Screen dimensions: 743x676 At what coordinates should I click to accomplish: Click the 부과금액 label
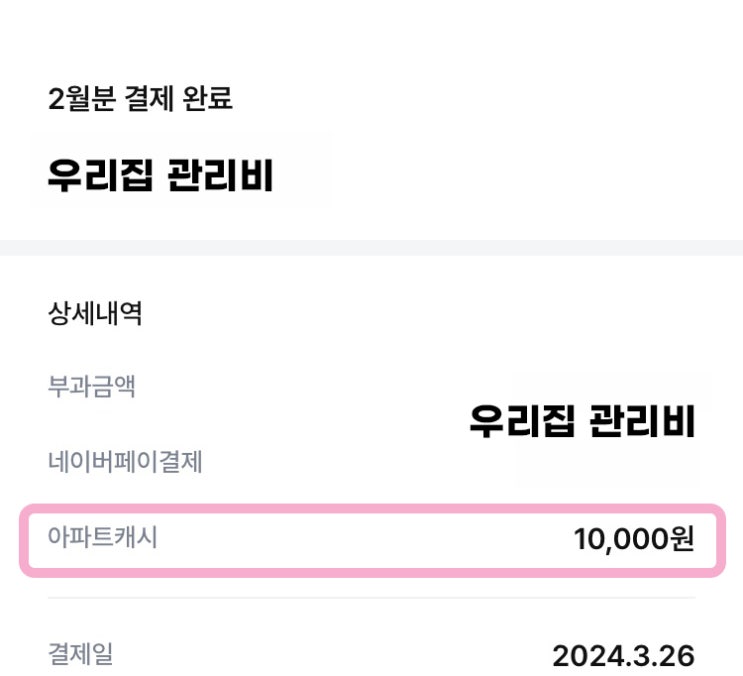pos(92,387)
